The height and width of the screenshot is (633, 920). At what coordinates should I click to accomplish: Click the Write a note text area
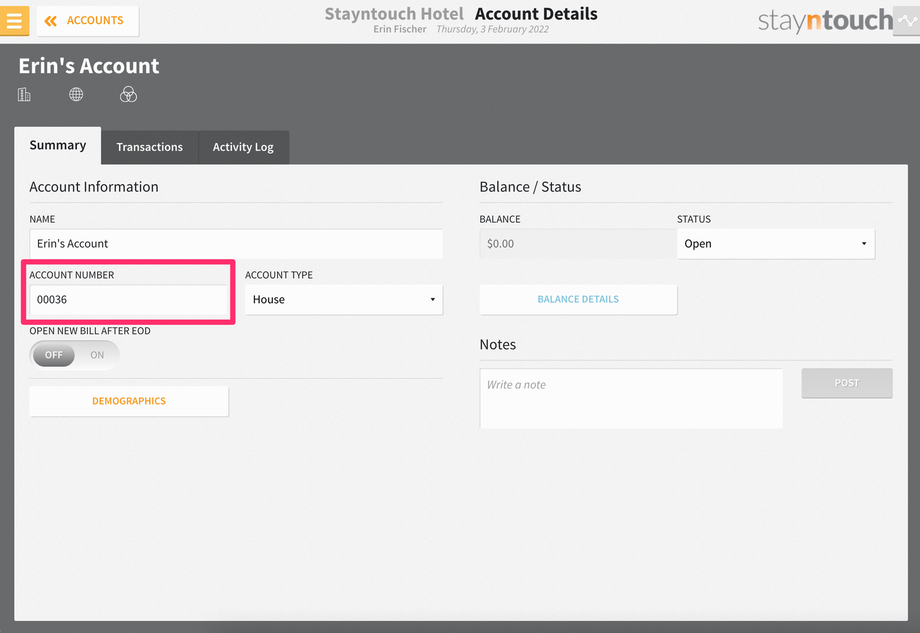[x=631, y=398]
